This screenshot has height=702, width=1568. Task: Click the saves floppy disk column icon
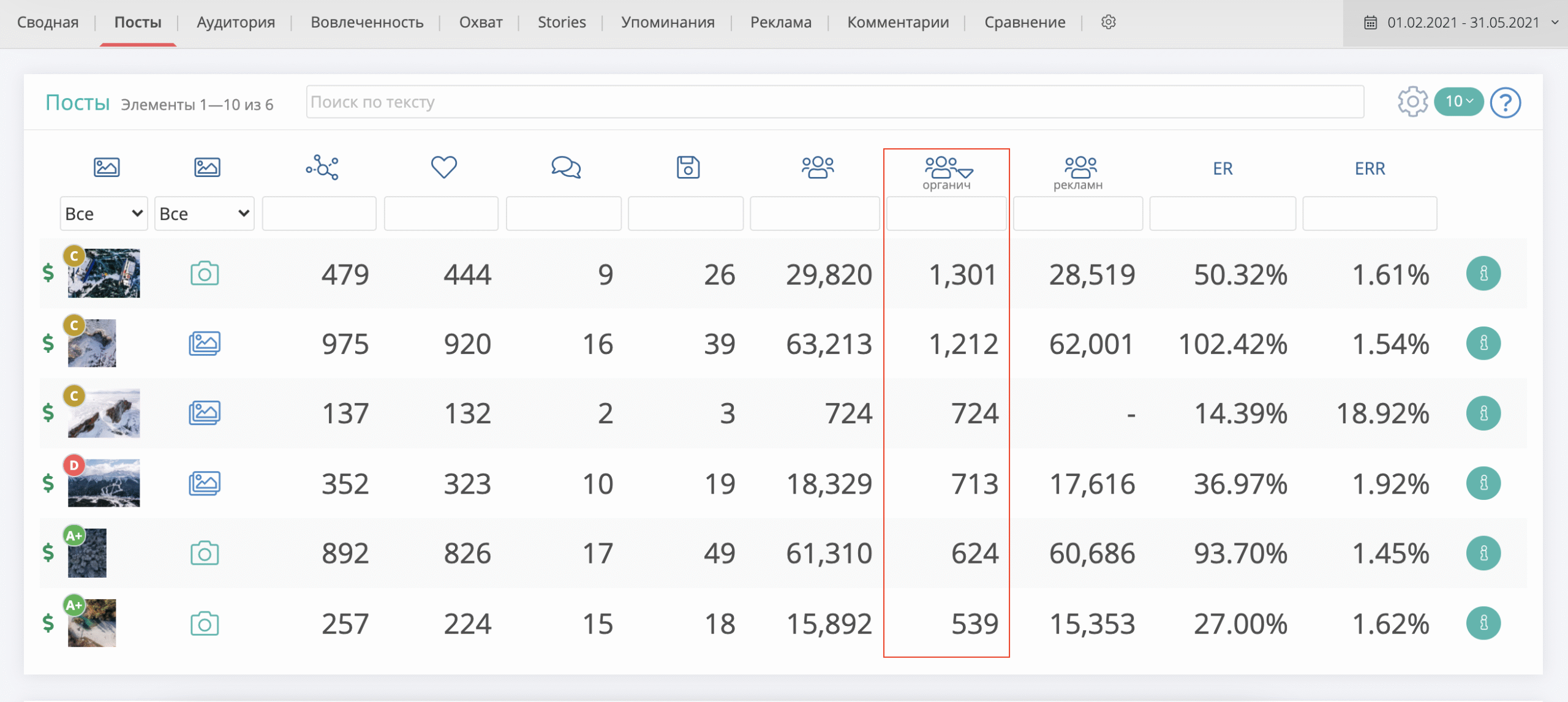[688, 167]
